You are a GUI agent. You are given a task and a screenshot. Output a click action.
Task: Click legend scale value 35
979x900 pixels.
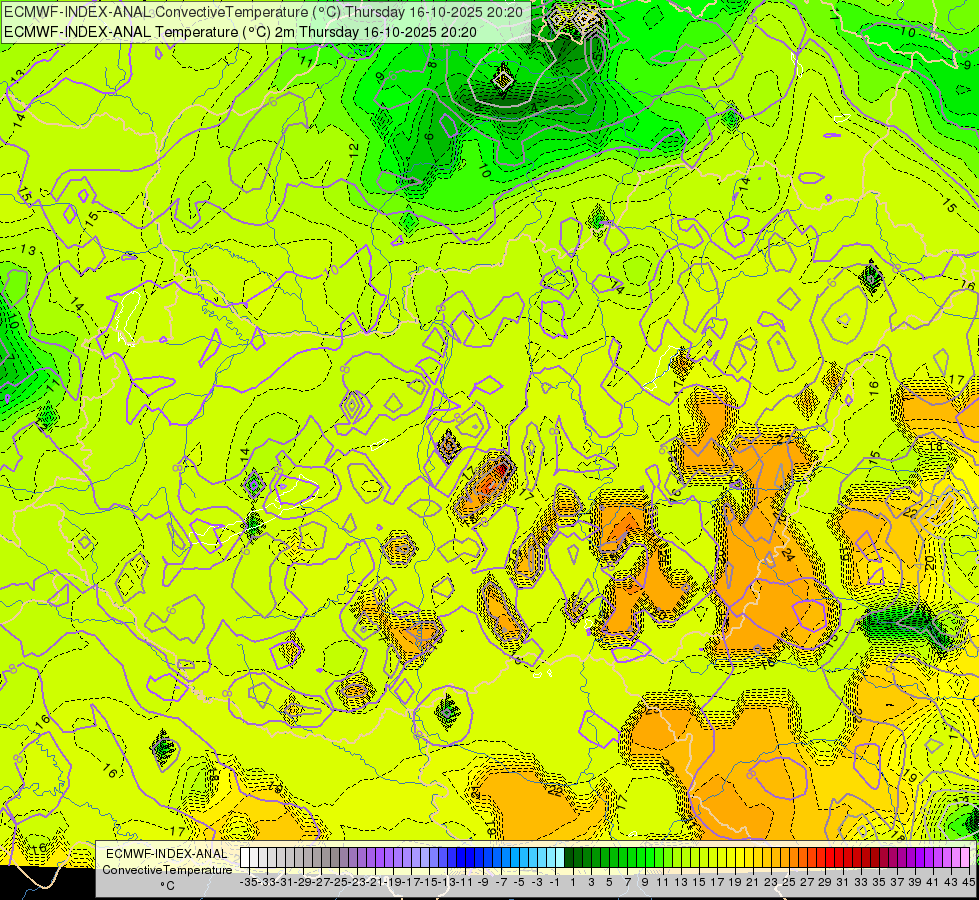879,882
